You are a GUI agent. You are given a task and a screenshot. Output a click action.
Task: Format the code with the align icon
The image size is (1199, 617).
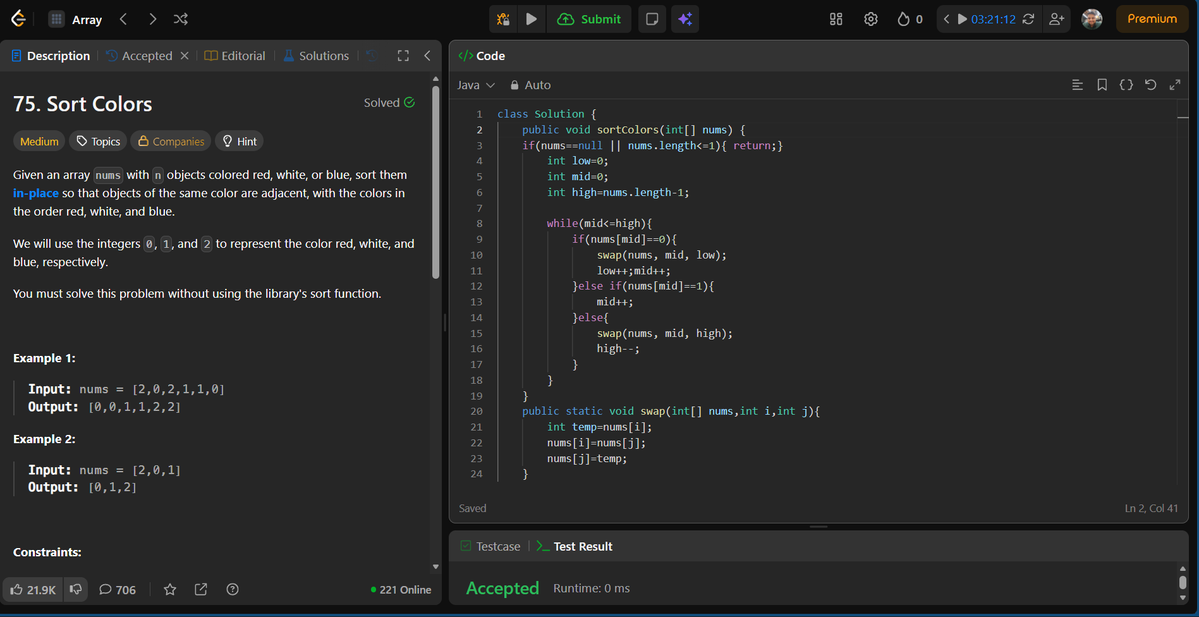click(x=1077, y=85)
